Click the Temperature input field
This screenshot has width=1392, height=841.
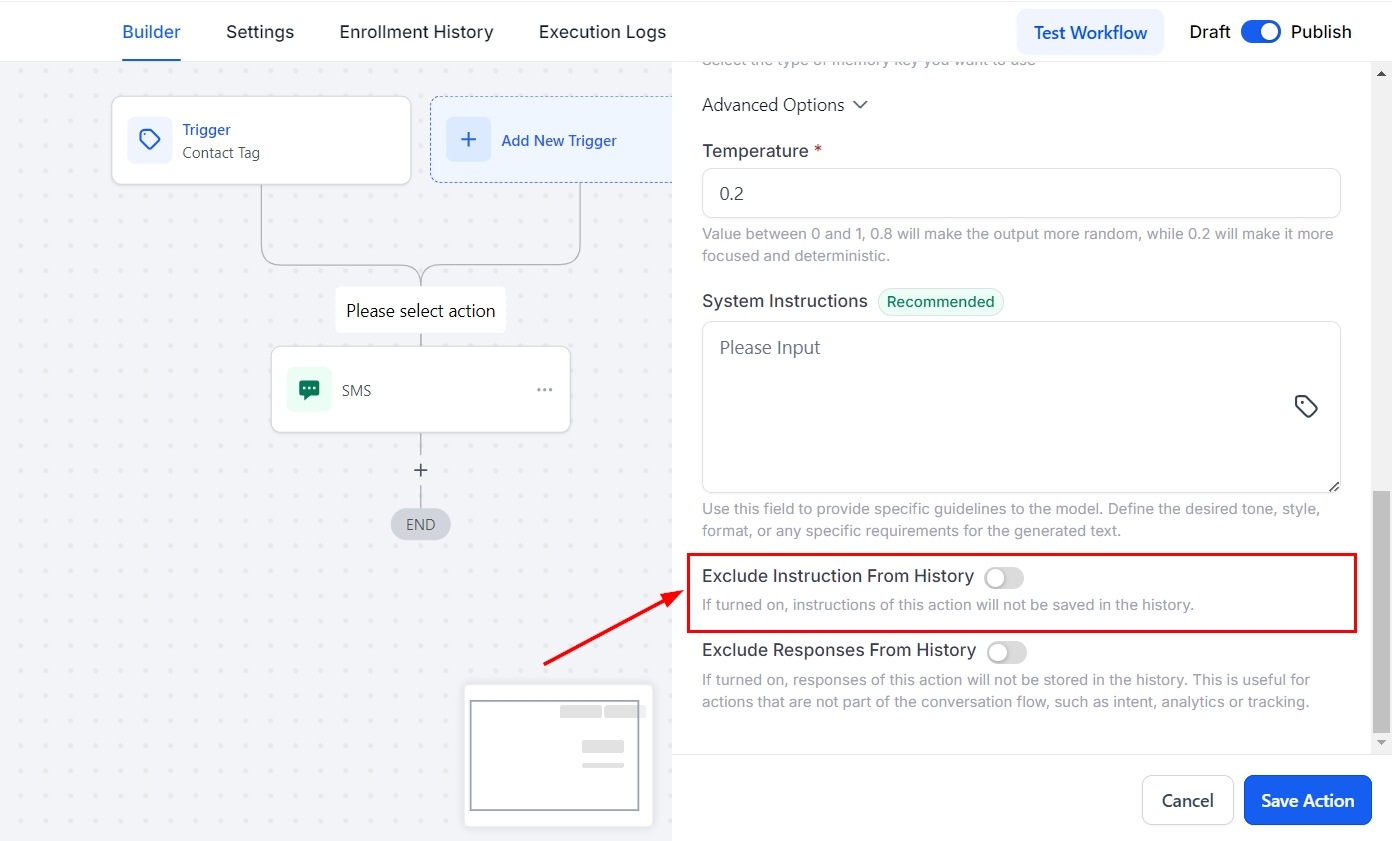[x=1020, y=193]
